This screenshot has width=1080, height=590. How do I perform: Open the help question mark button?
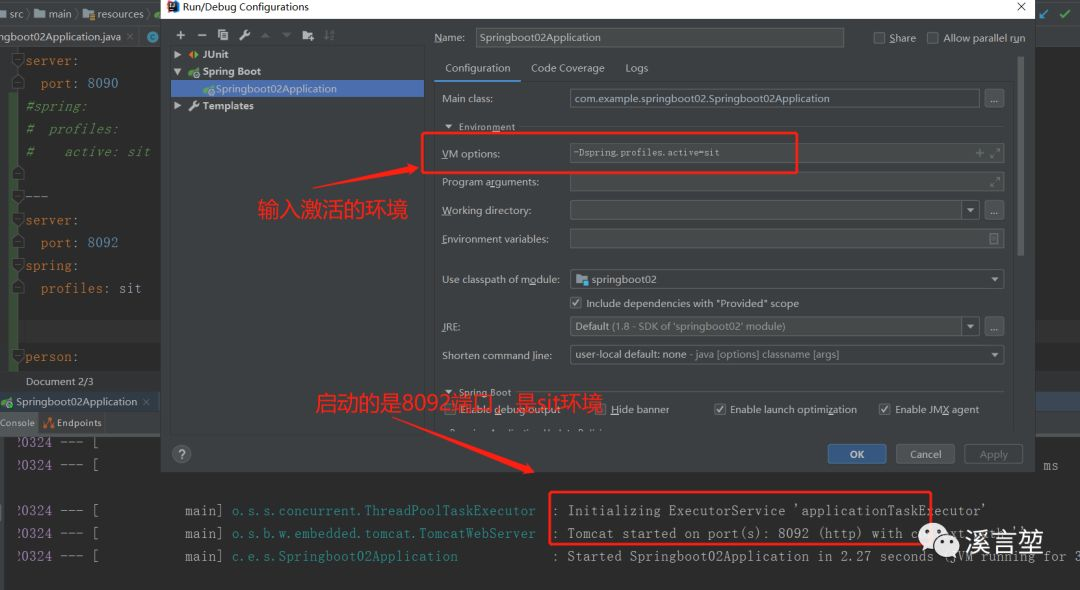[182, 454]
